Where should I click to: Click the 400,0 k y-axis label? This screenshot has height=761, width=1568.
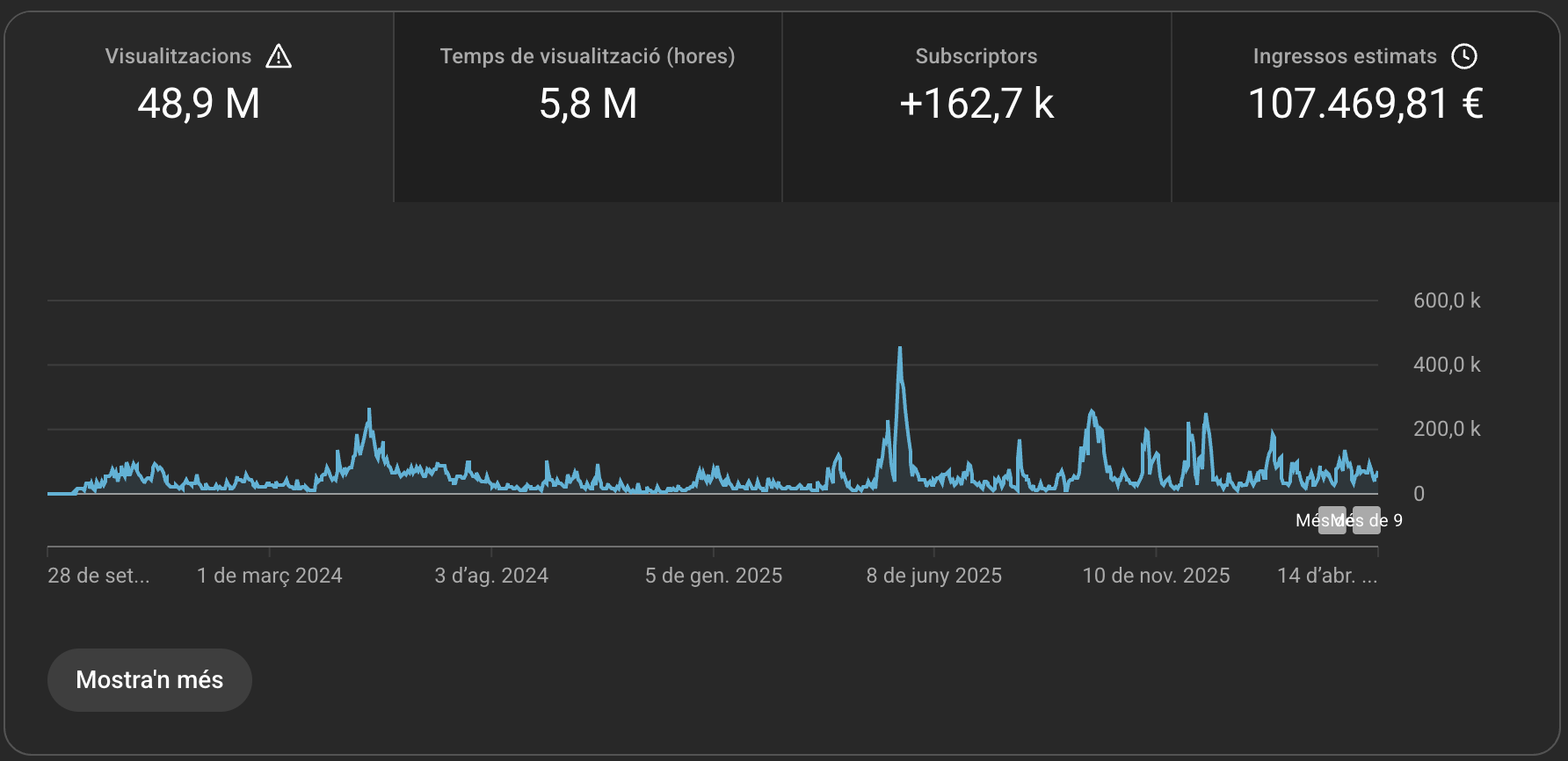point(1446,365)
